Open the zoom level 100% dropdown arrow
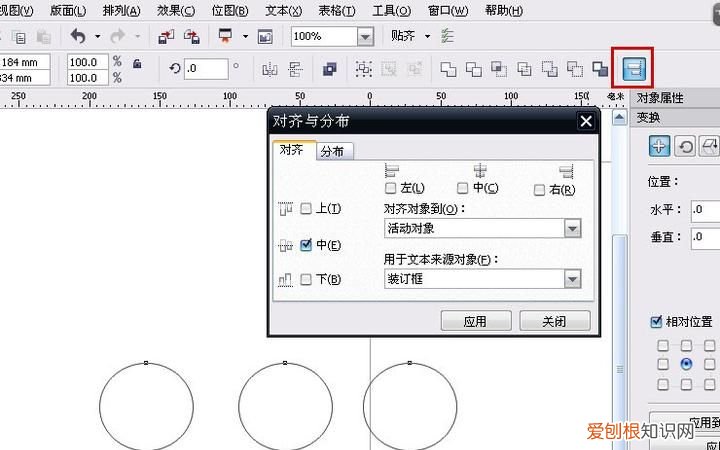 pos(366,36)
